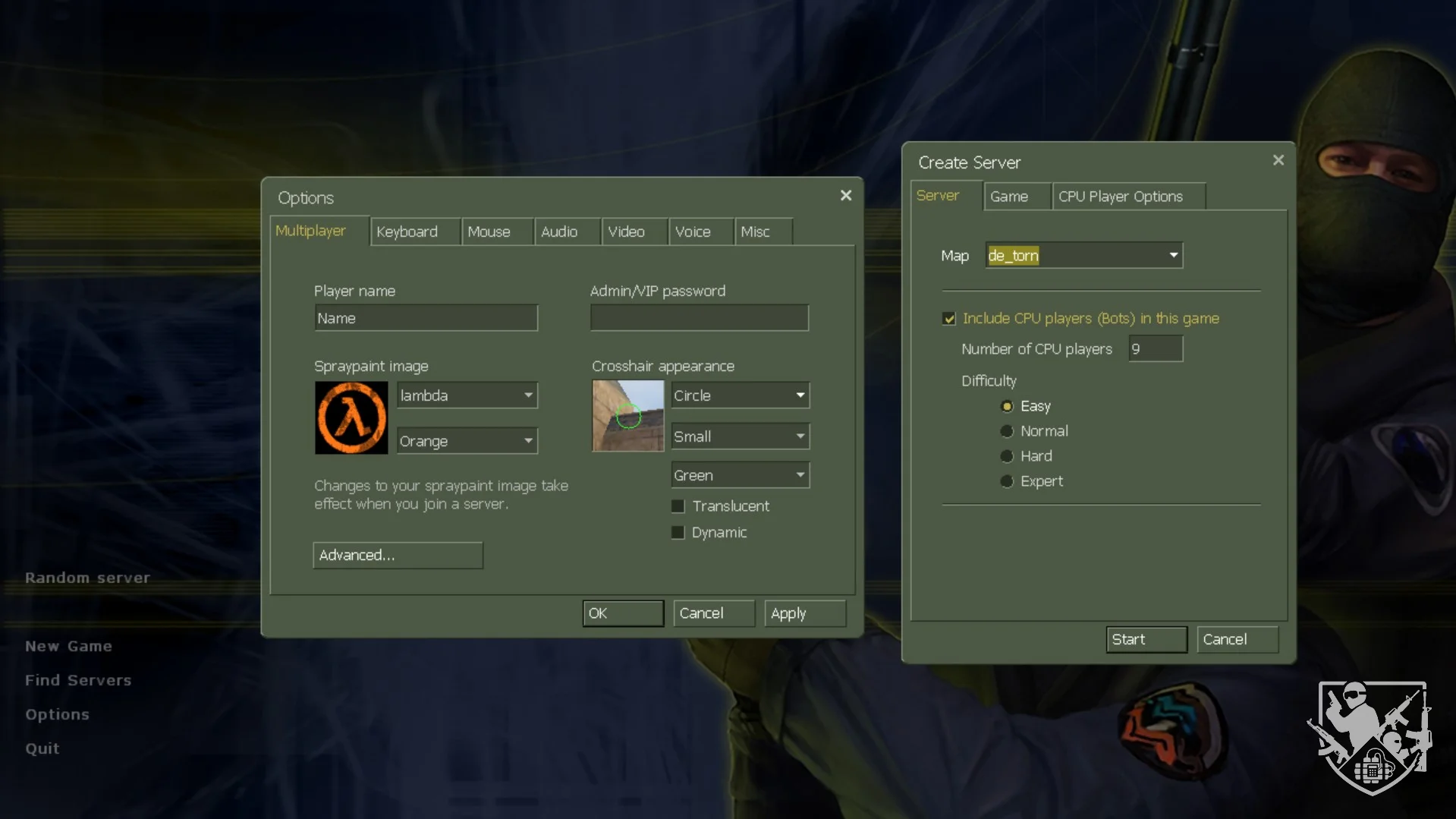Image resolution: width=1456 pixels, height=819 pixels.
Task: Switch to the Keyboard tab
Action: pyautogui.click(x=407, y=232)
